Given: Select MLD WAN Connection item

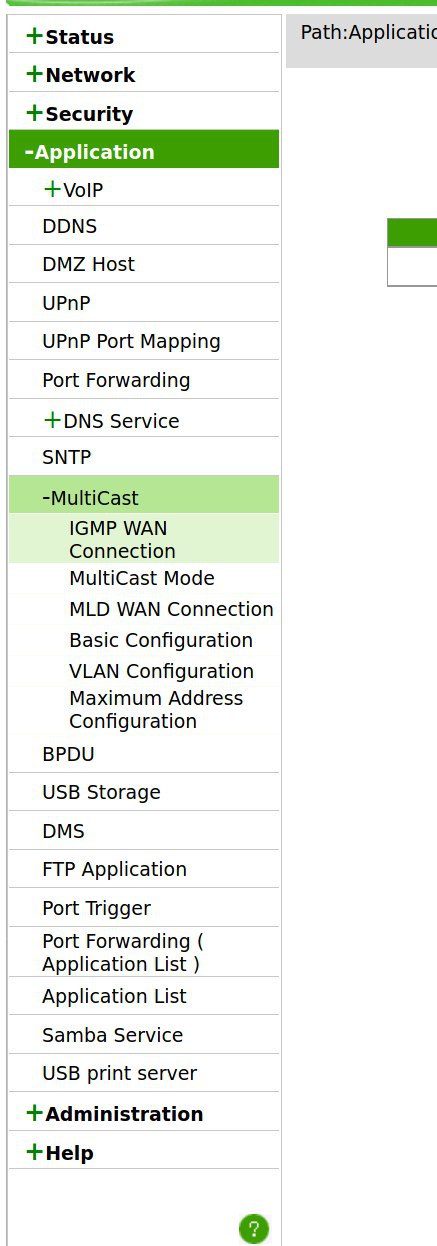Looking at the screenshot, I should pos(171,609).
